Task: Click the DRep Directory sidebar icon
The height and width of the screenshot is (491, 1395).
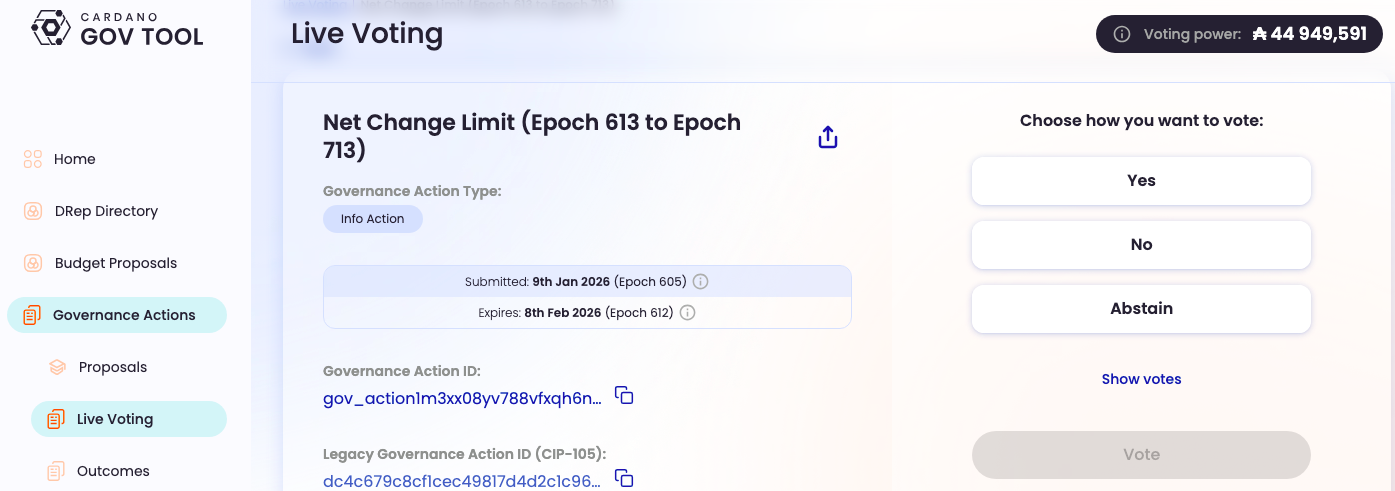Action: click(33, 211)
